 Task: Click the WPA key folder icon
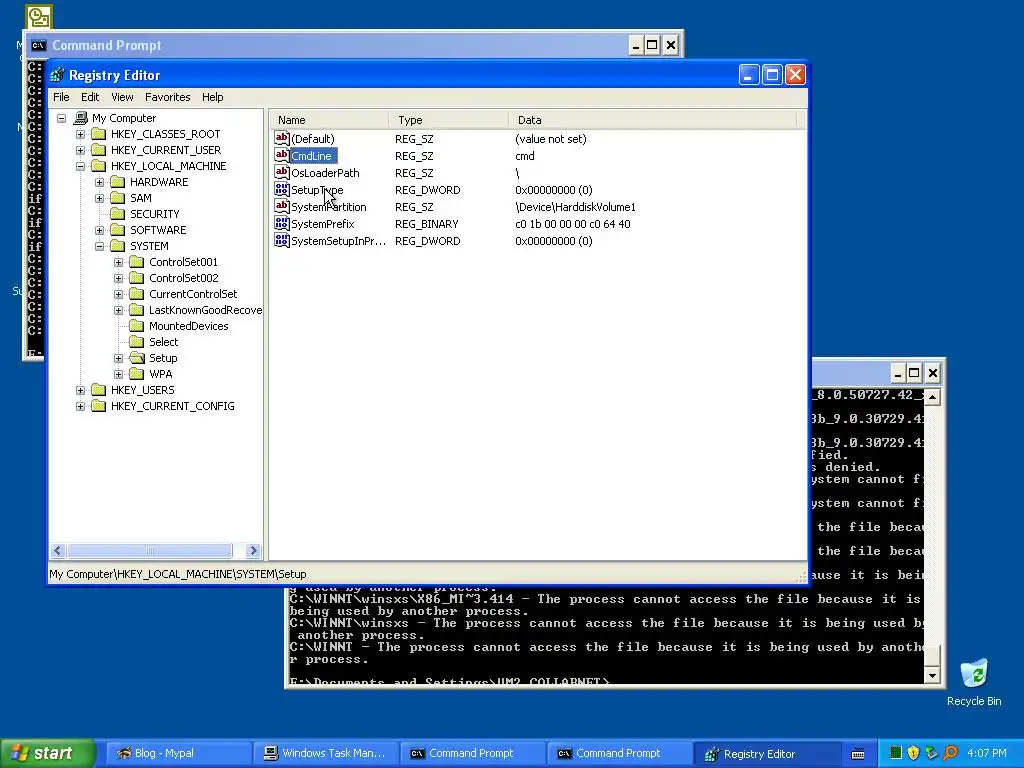click(x=136, y=374)
